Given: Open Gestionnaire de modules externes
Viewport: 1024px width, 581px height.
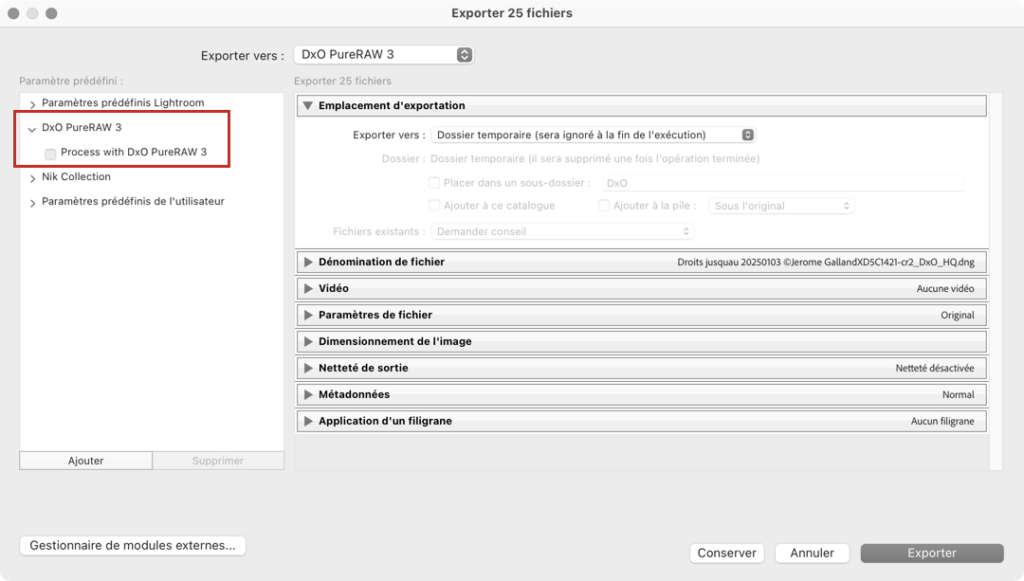Looking at the screenshot, I should pos(133,546).
